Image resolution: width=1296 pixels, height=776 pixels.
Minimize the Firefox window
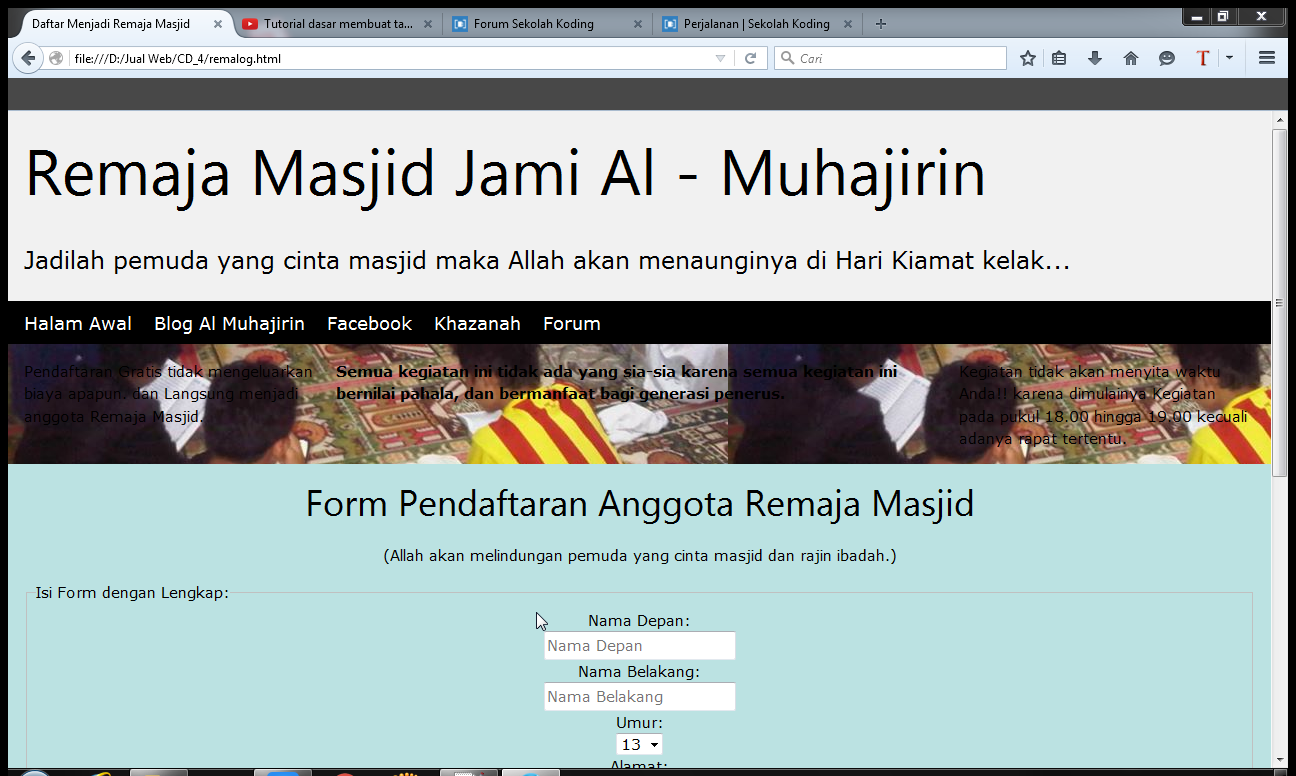(1196, 16)
